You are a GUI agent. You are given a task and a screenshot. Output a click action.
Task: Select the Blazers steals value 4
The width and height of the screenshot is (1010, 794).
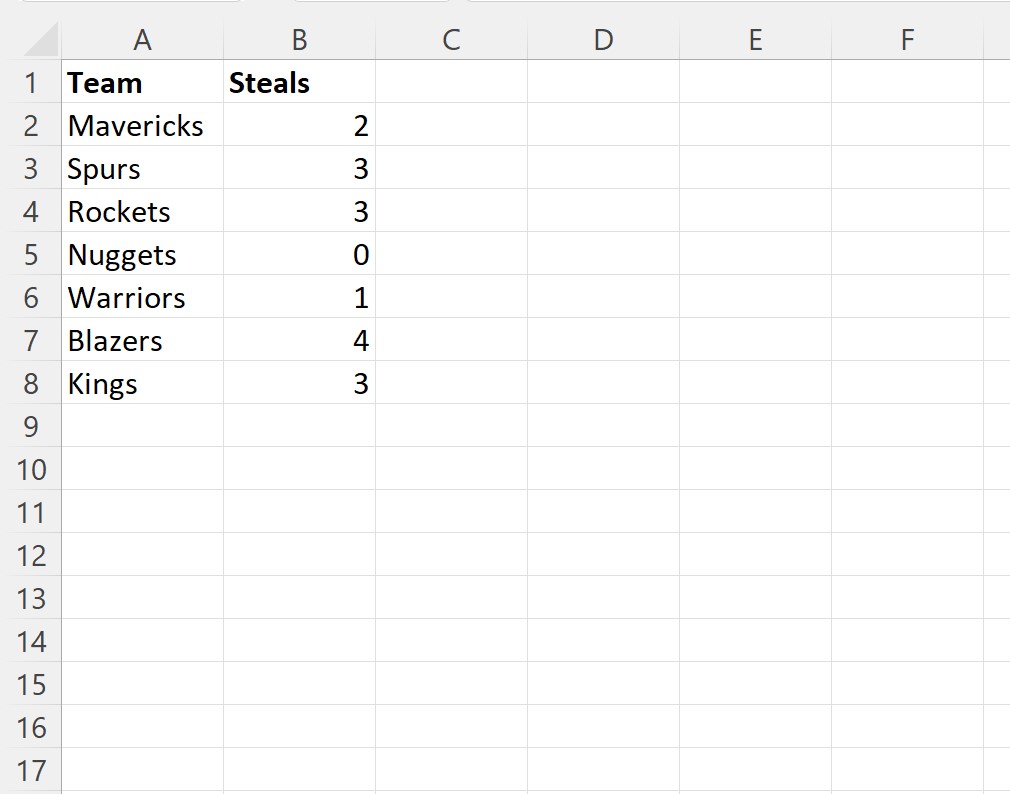[x=300, y=340]
